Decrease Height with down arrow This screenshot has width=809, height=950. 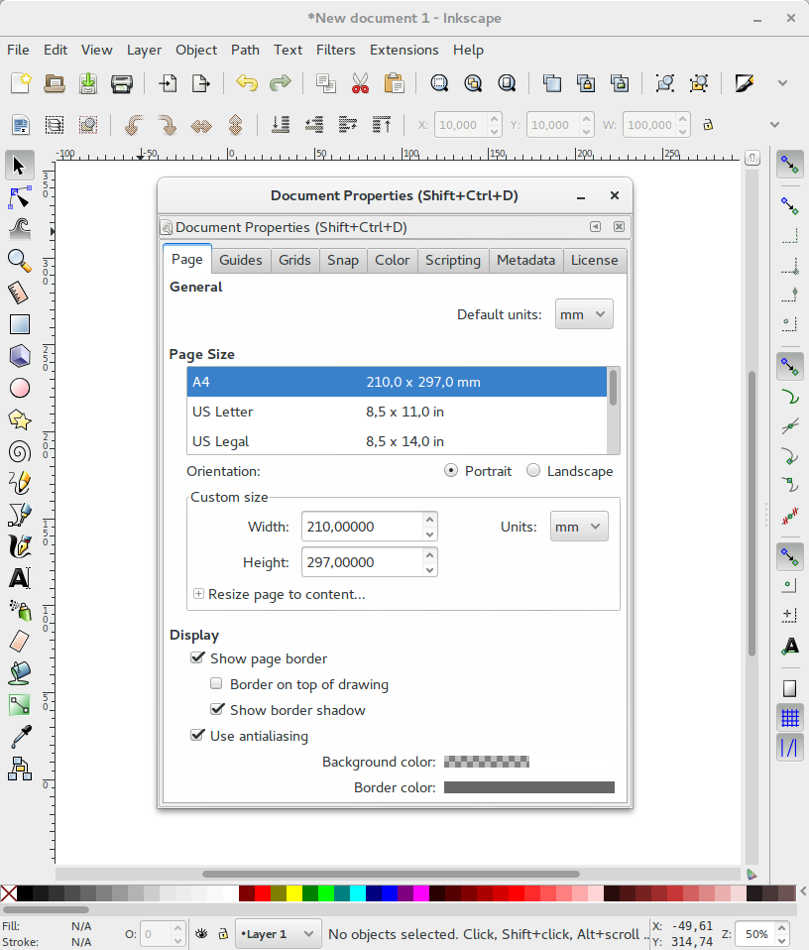pyautogui.click(x=430, y=570)
